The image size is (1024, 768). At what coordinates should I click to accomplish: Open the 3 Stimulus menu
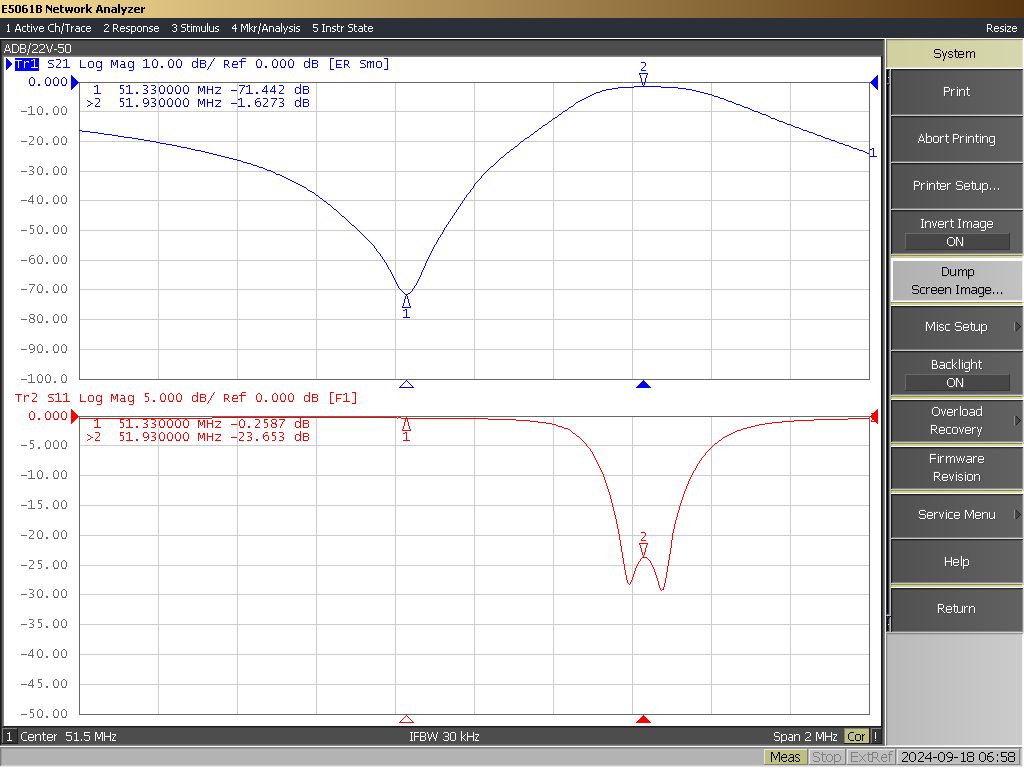pyautogui.click(x=195, y=28)
